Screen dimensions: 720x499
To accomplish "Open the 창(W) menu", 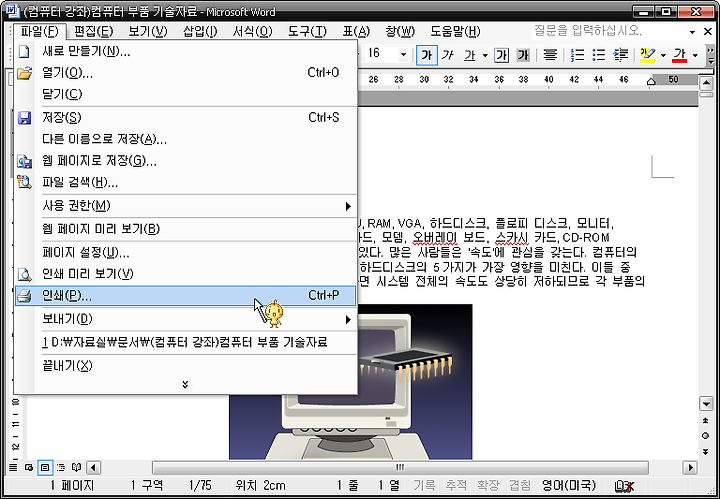I will tap(400, 31).
